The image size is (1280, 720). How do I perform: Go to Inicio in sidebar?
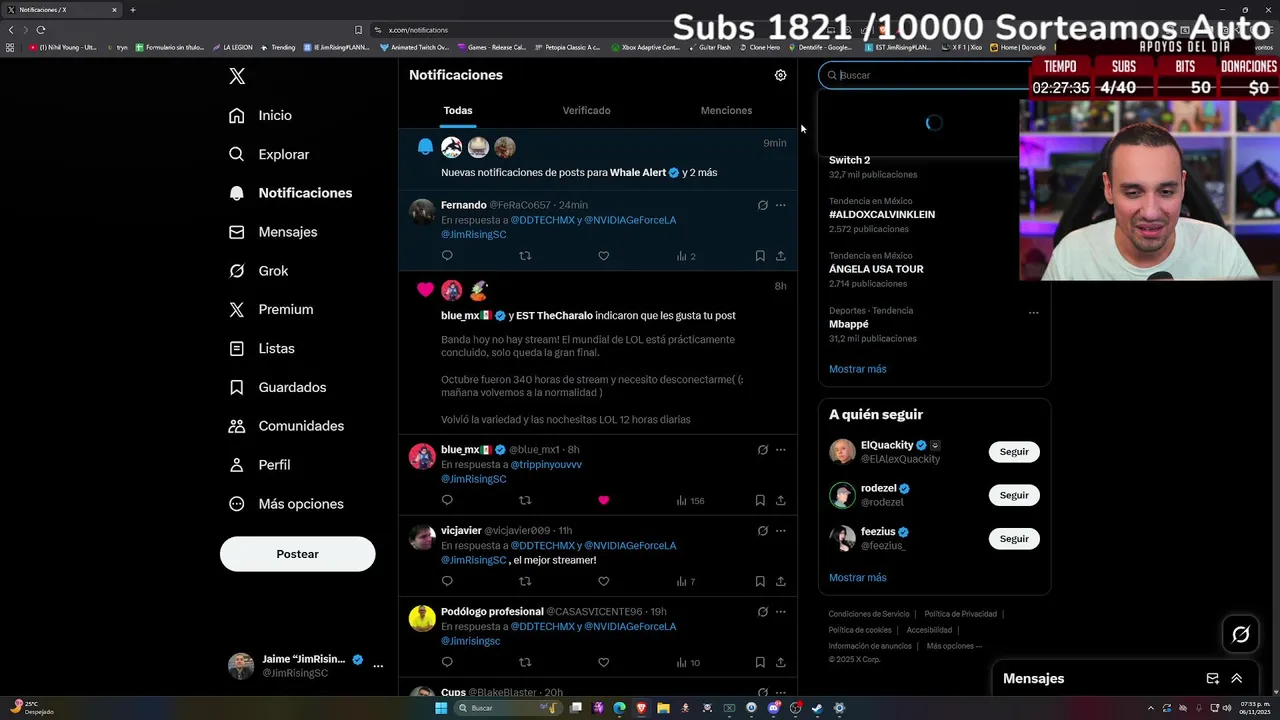[260, 115]
